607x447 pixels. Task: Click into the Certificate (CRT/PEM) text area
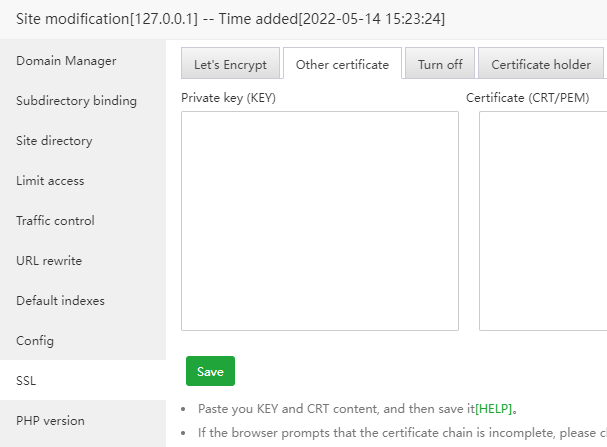pyautogui.click(x=545, y=220)
